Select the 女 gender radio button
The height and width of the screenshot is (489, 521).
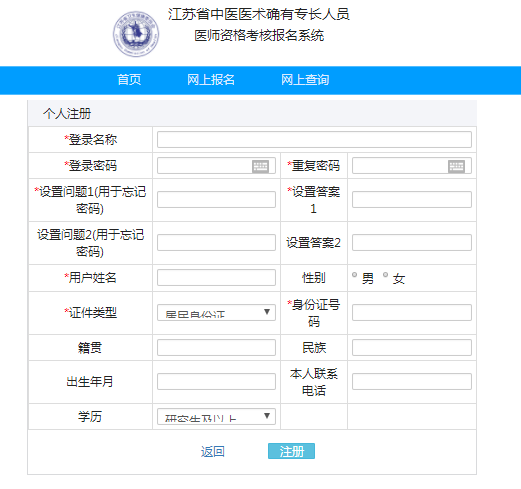click(x=385, y=275)
